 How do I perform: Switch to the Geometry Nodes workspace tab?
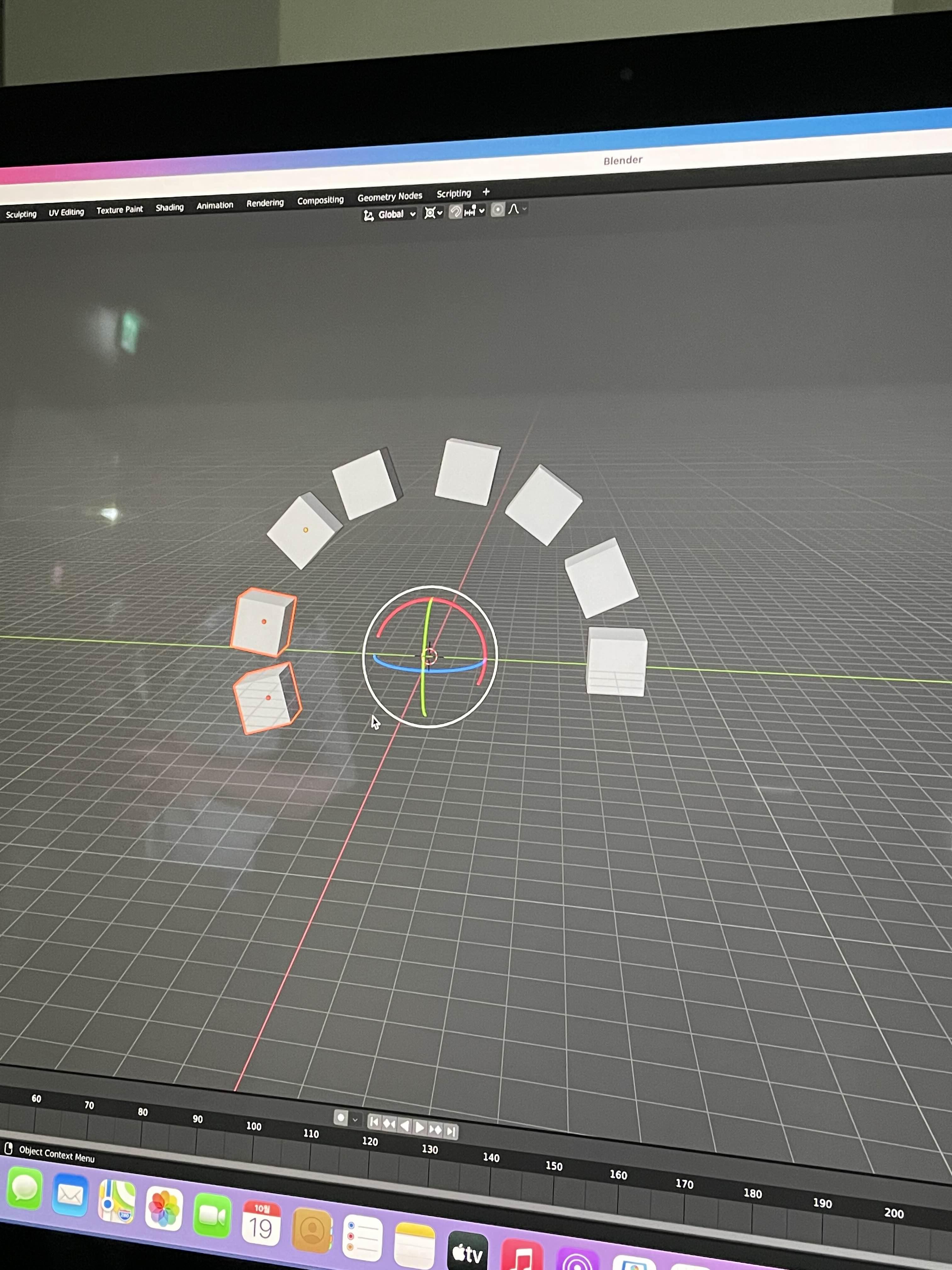point(390,196)
